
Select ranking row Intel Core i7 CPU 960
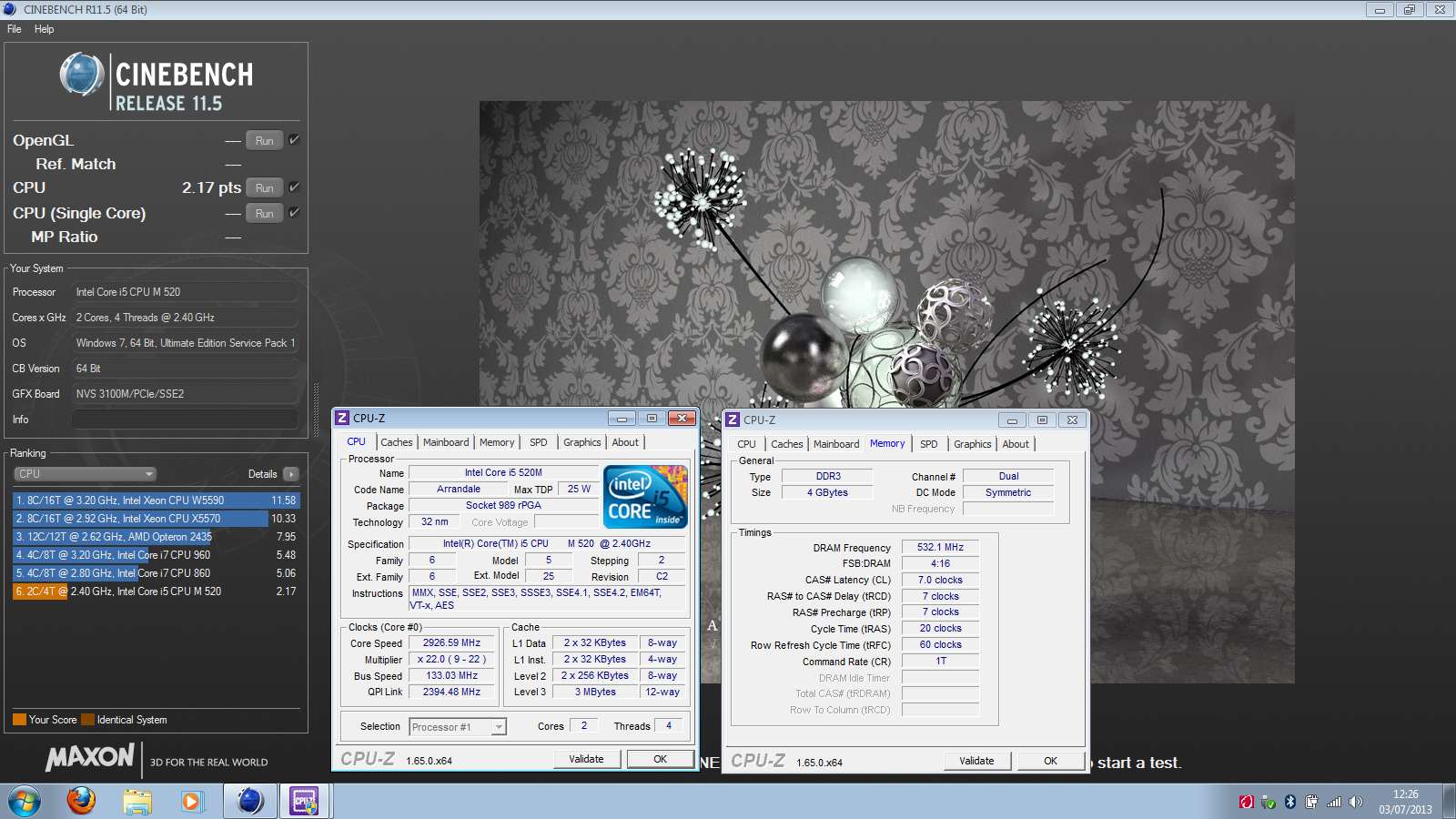tap(155, 555)
